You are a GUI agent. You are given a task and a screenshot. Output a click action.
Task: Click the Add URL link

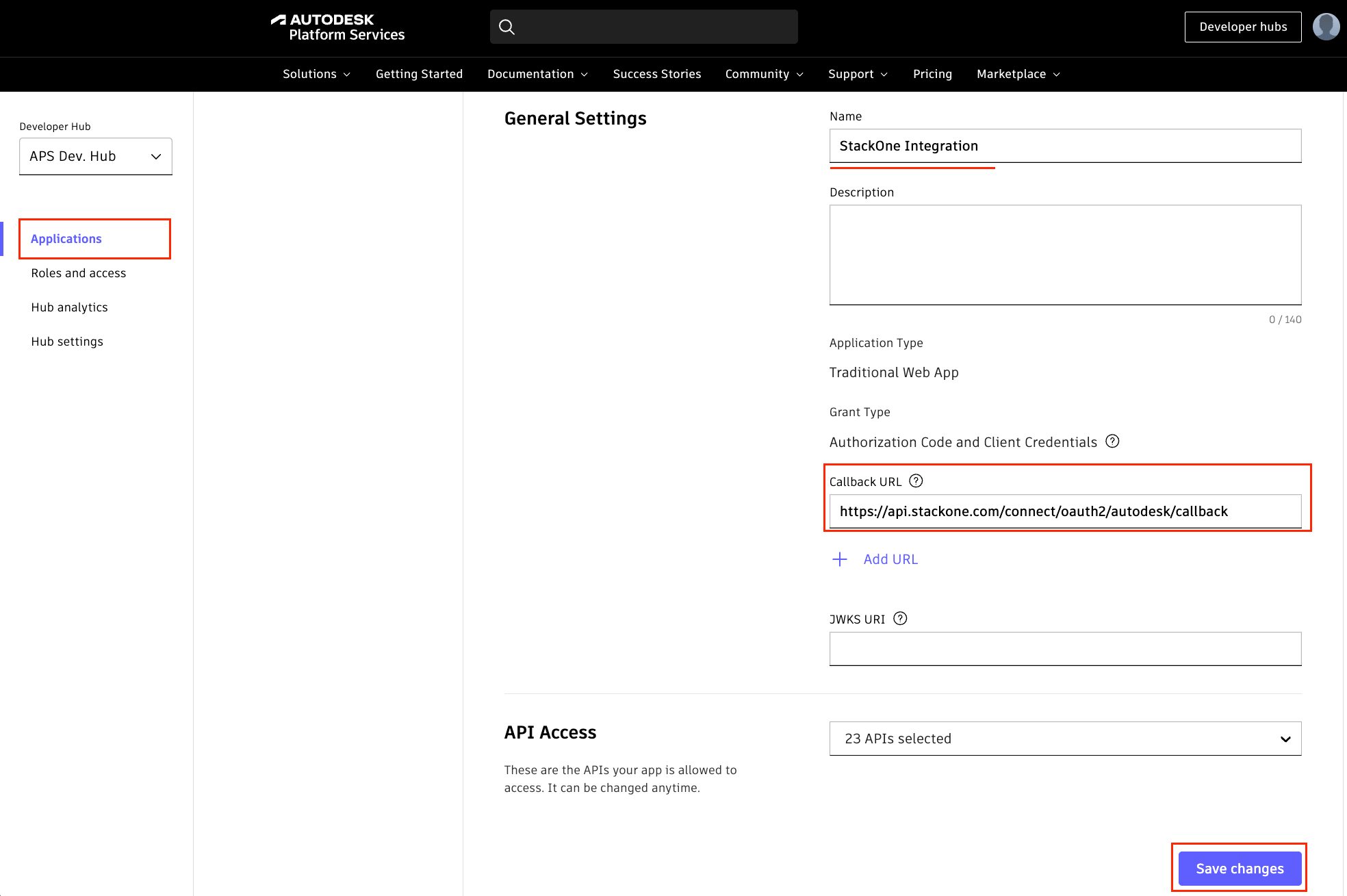890,559
